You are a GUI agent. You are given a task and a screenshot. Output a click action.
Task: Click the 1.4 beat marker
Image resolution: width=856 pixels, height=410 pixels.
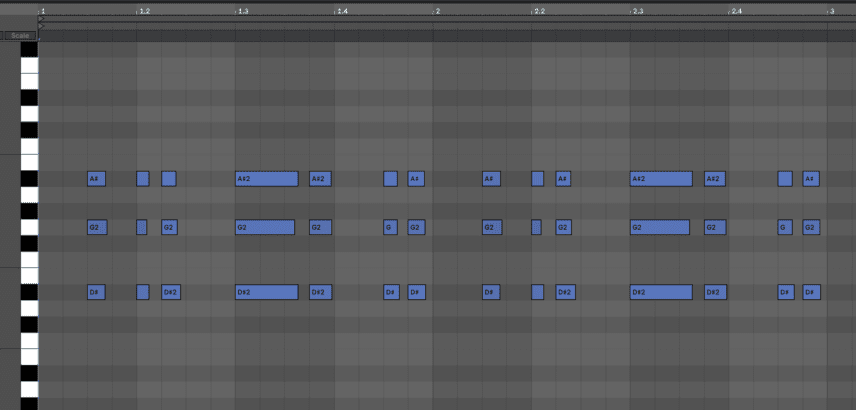pos(342,11)
